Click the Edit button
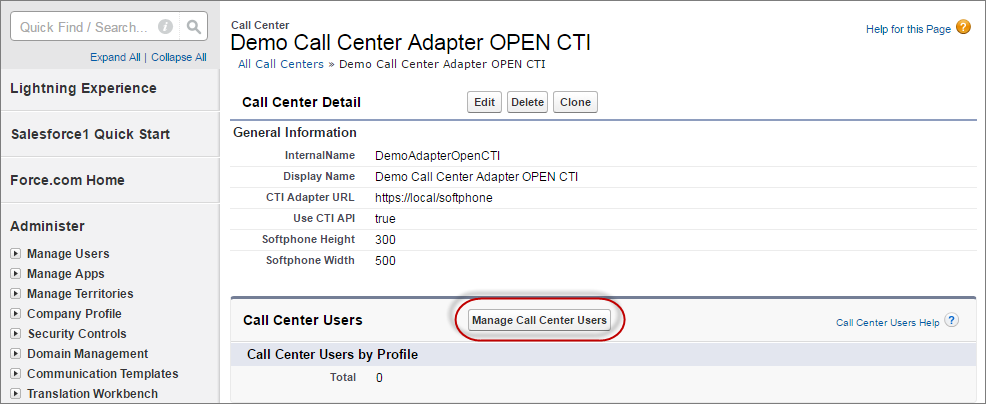The image size is (986, 404). [x=484, y=103]
